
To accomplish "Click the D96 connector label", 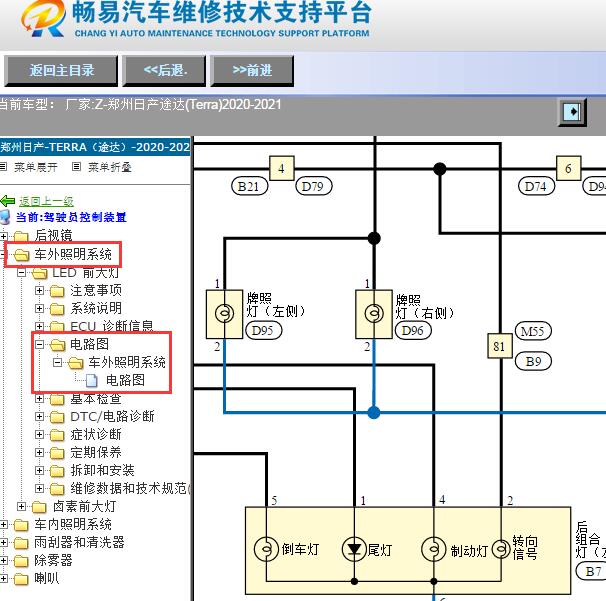I will pyautogui.click(x=413, y=331).
